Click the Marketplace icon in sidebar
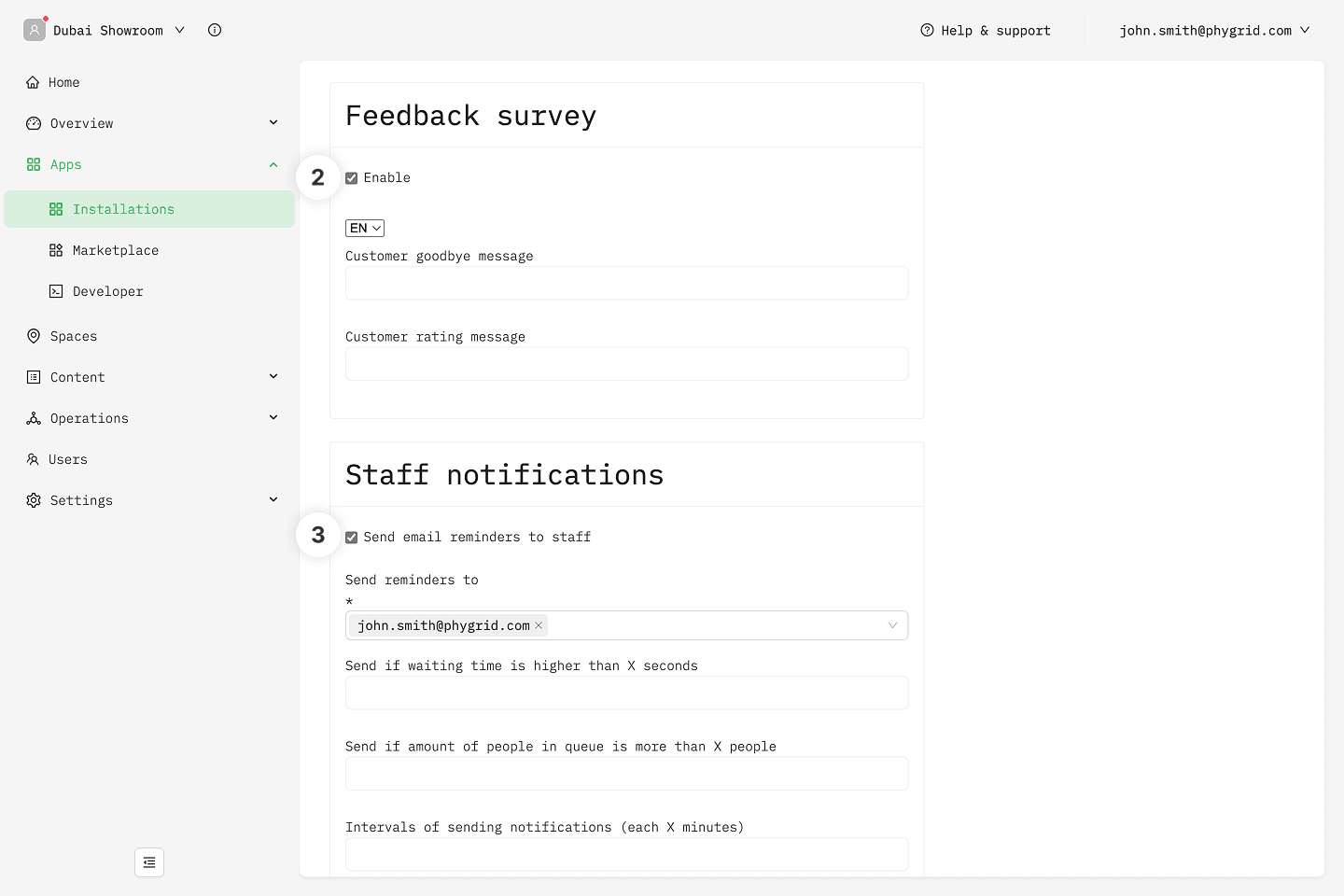Image resolution: width=1344 pixels, height=896 pixels. (x=56, y=250)
